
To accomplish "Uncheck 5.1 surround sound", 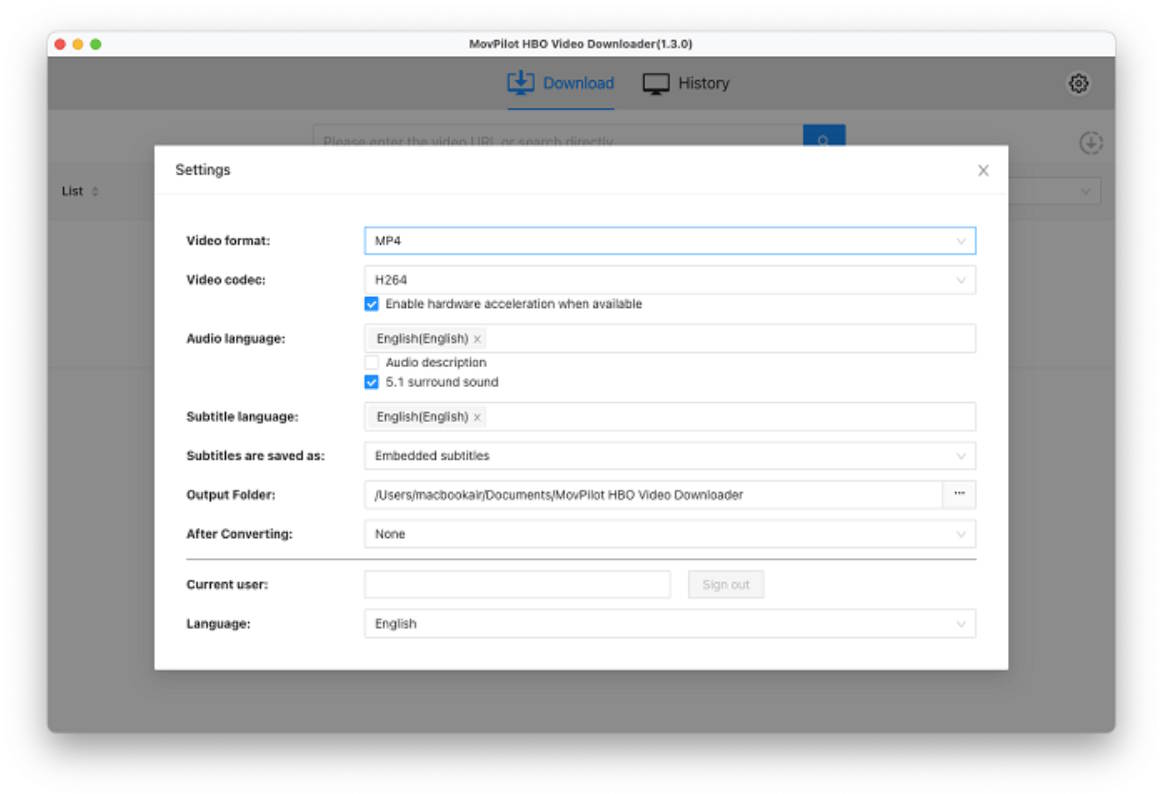I will (371, 382).
